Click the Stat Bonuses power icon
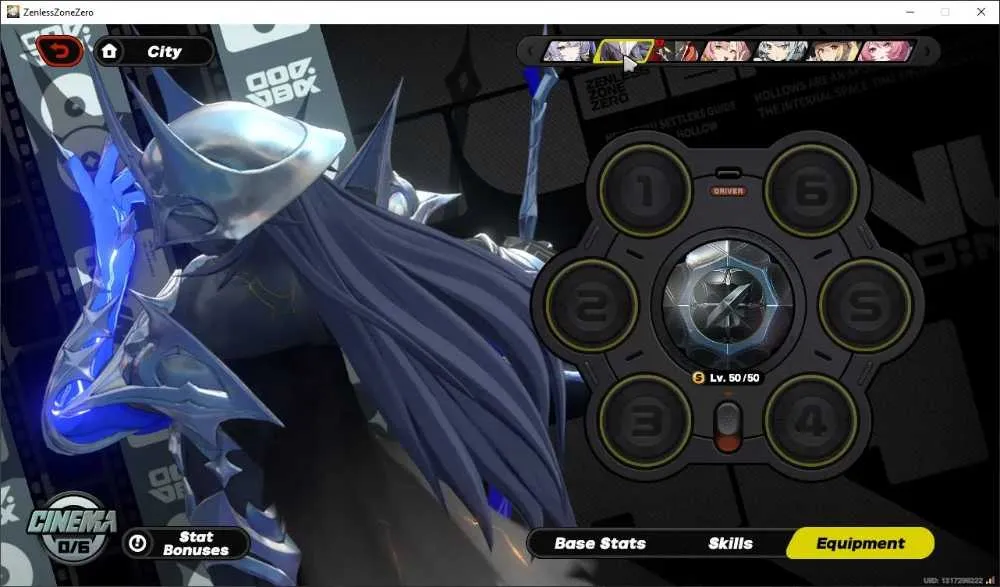Image resolution: width=1000 pixels, height=587 pixels. (137, 543)
